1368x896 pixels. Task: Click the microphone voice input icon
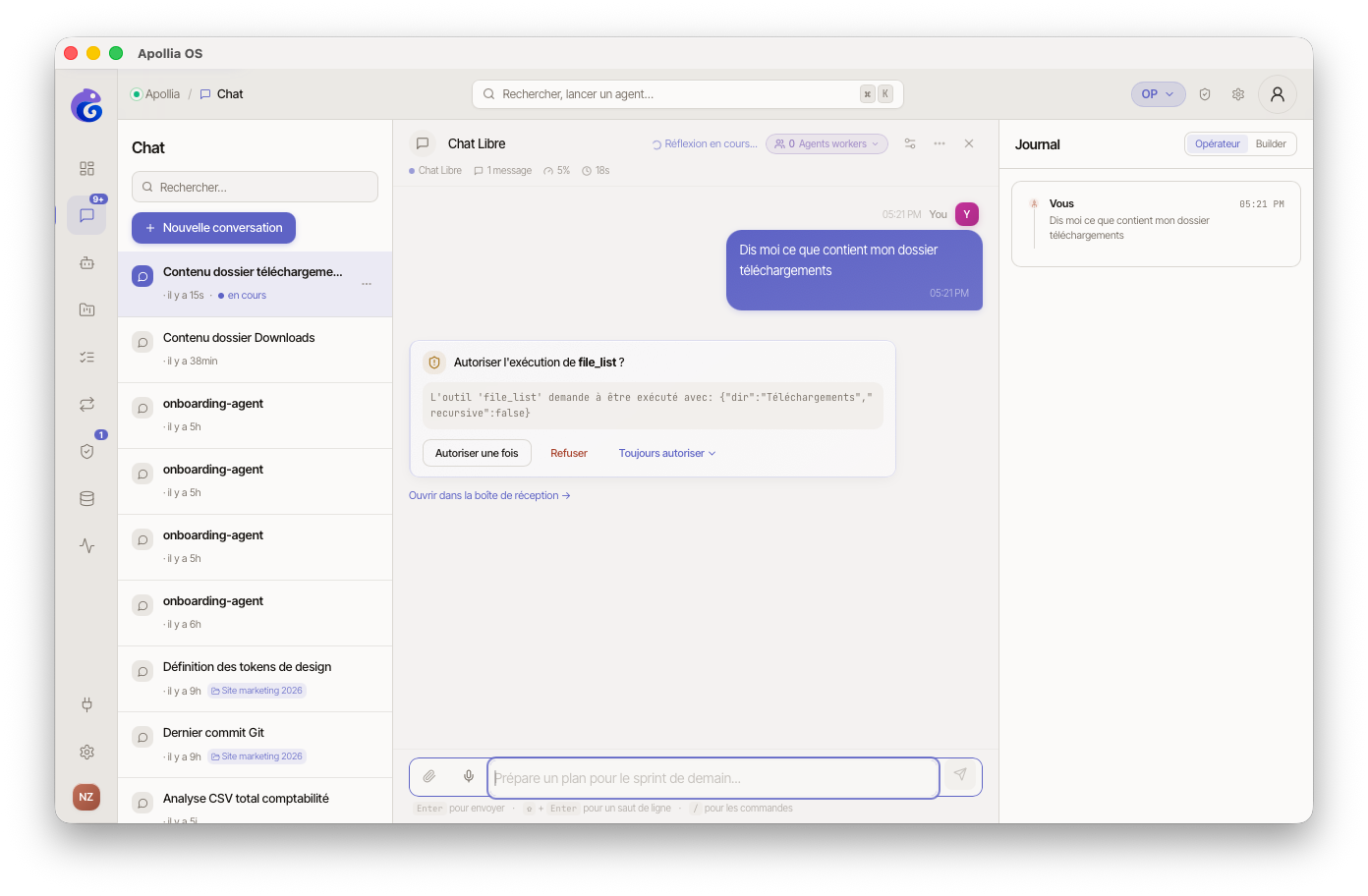coord(469,776)
